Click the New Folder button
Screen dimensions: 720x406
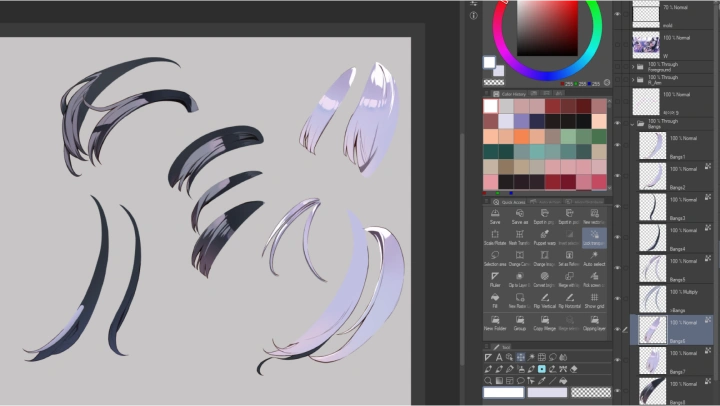pos(495,323)
